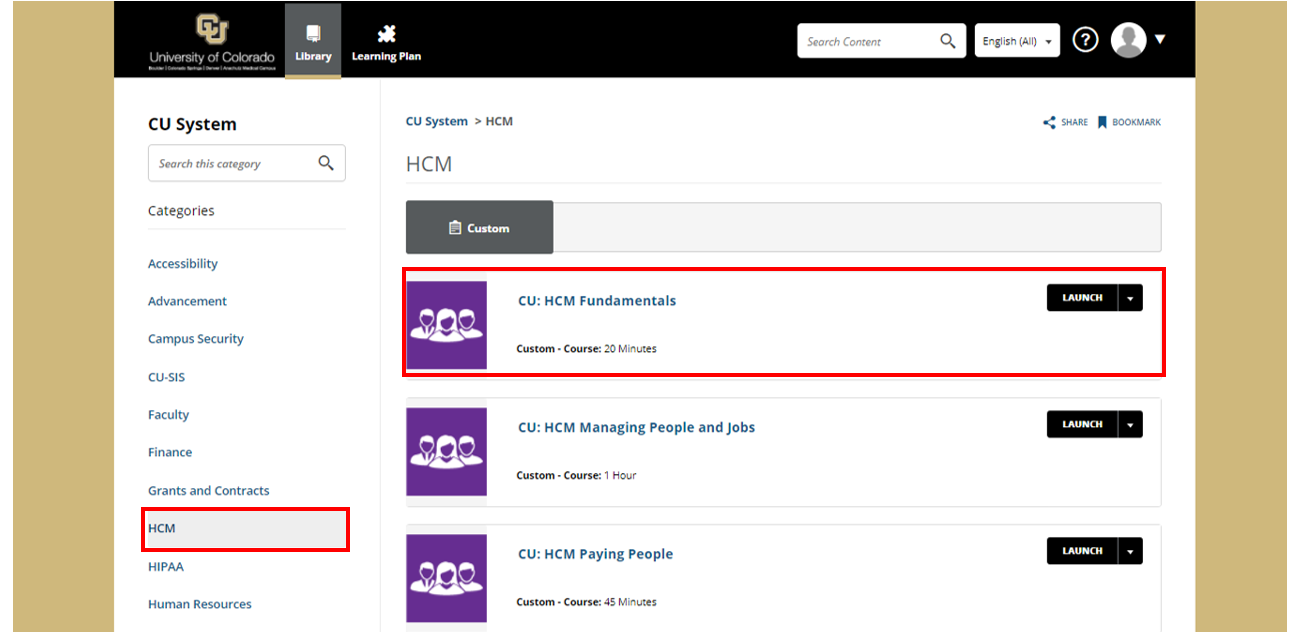This screenshot has width=1300, height=633.
Task: Click the HCM Paying People course thumbnail
Action: [446, 578]
